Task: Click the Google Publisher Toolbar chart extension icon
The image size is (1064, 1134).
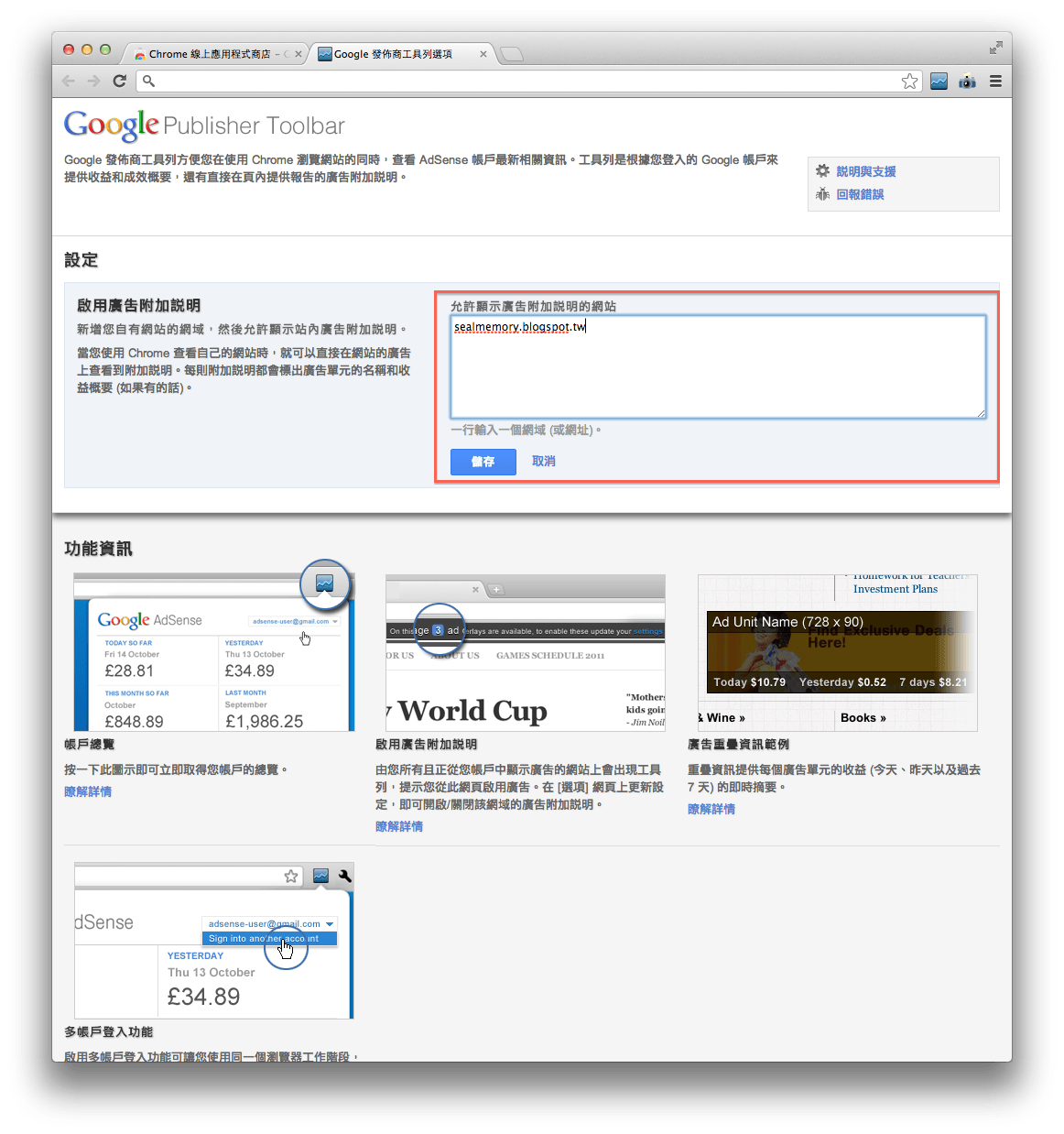Action: (939, 81)
